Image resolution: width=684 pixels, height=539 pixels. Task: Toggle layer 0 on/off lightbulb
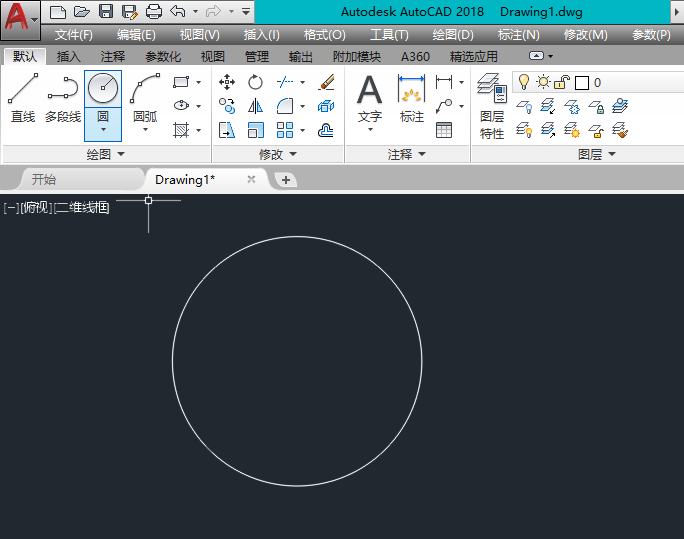tap(523, 82)
